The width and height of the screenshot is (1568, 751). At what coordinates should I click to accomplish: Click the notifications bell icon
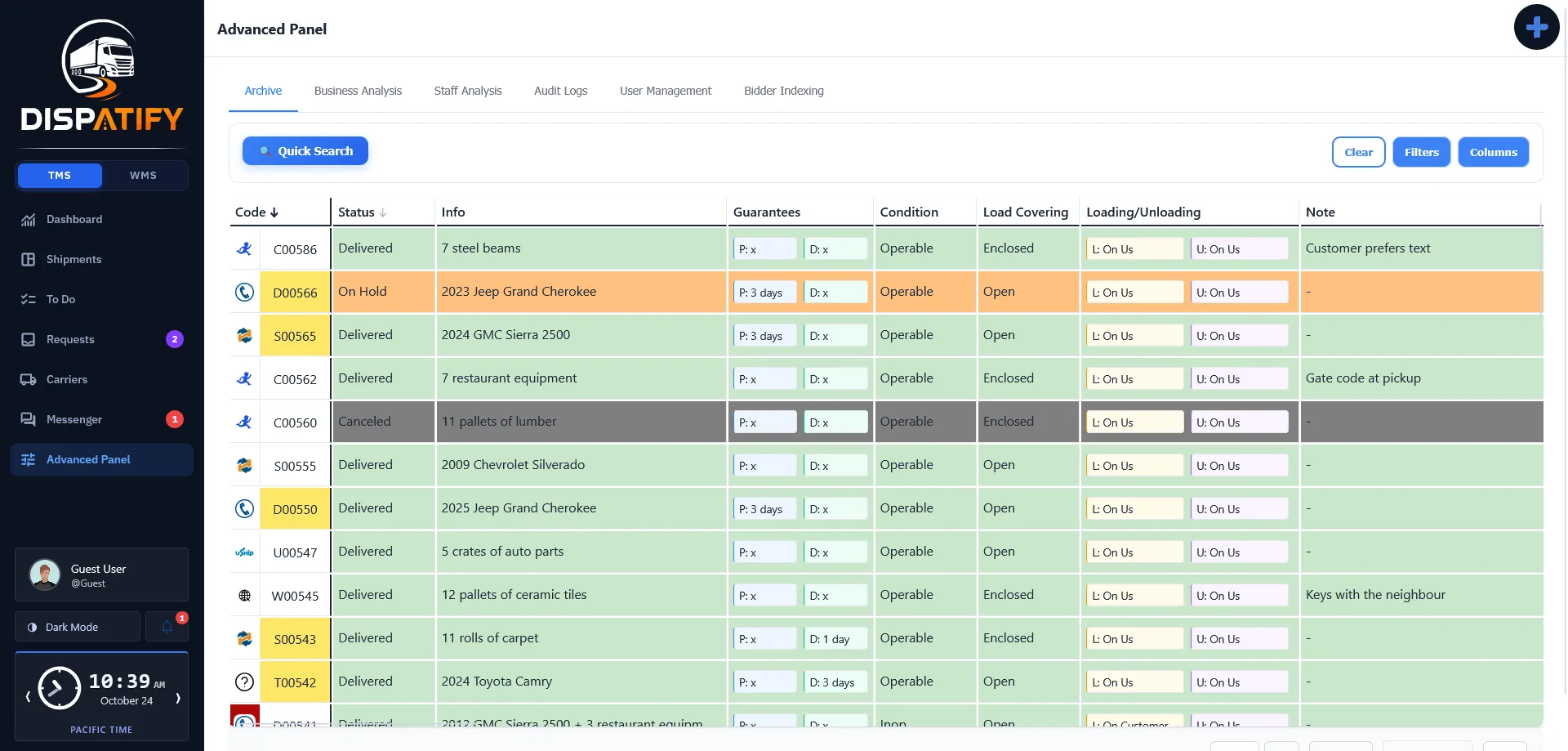click(x=167, y=627)
